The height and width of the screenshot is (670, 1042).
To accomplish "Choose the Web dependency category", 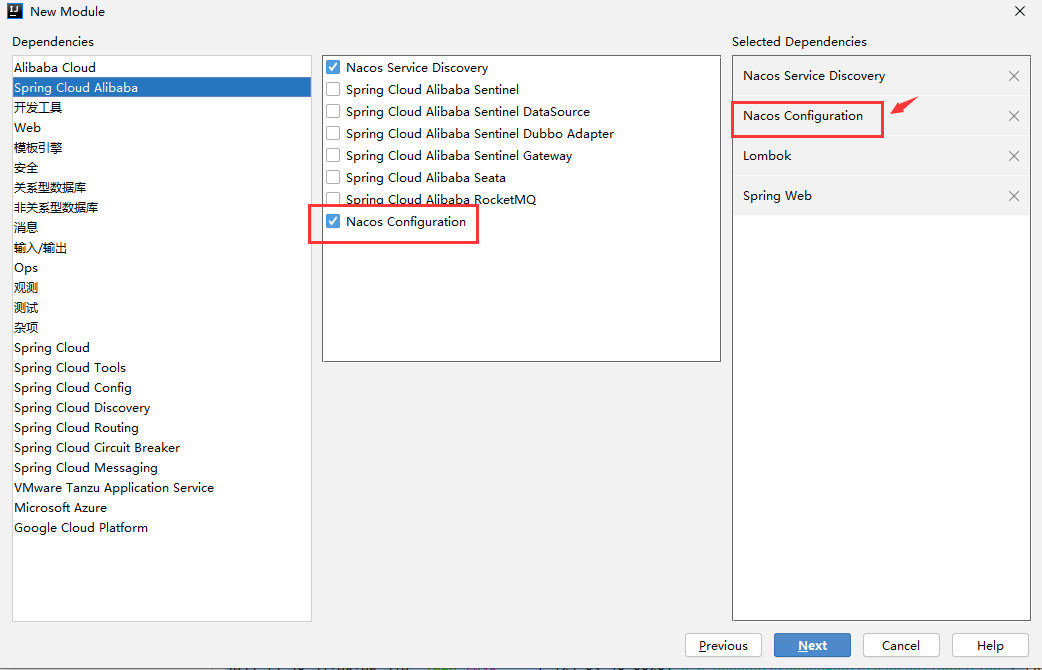I will 161,127.
